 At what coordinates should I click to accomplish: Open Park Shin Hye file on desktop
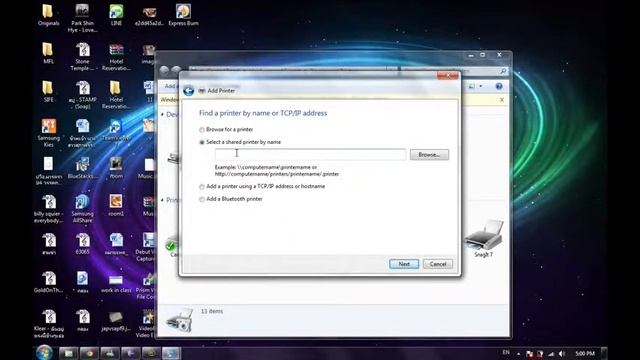(x=82, y=18)
